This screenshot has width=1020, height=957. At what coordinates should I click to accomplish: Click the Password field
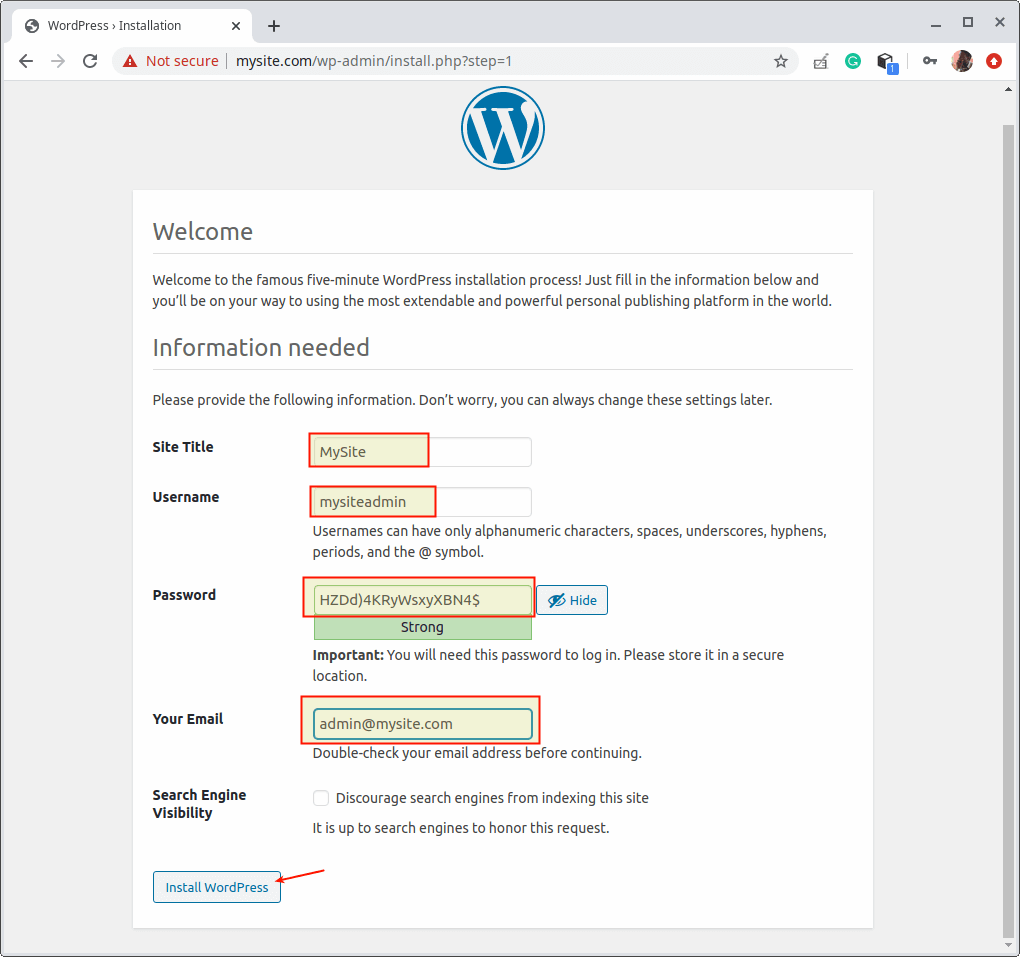pyautogui.click(x=422, y=600)
